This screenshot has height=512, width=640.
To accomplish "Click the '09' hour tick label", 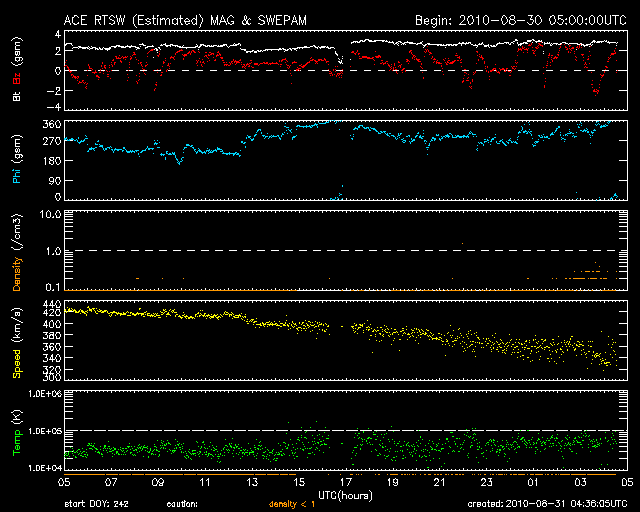I will pos(158,483).
